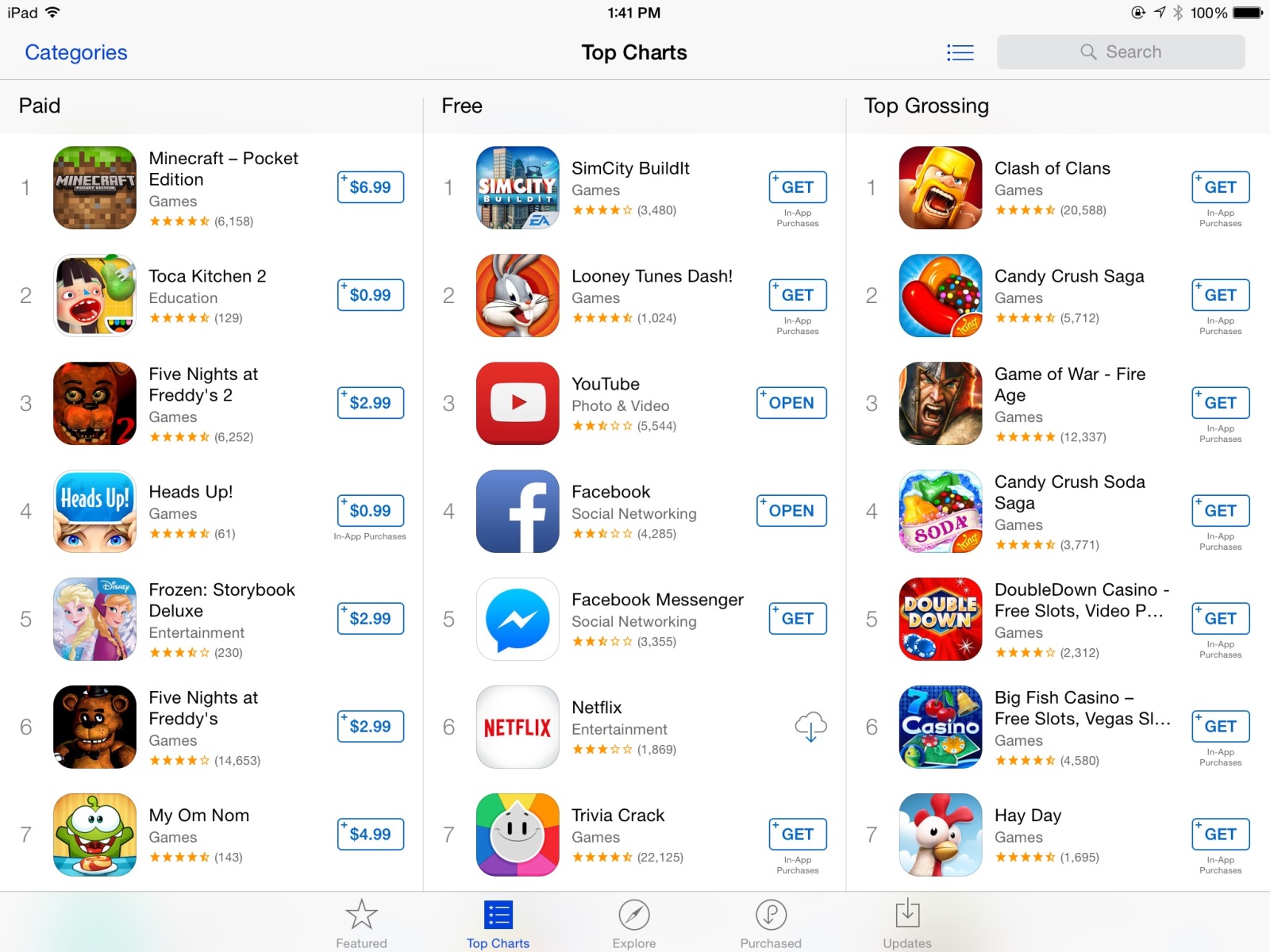This screenshot has width=1270, height=952.
Task: Tap the Netflix cloud download icon
Action: (810, 726)
